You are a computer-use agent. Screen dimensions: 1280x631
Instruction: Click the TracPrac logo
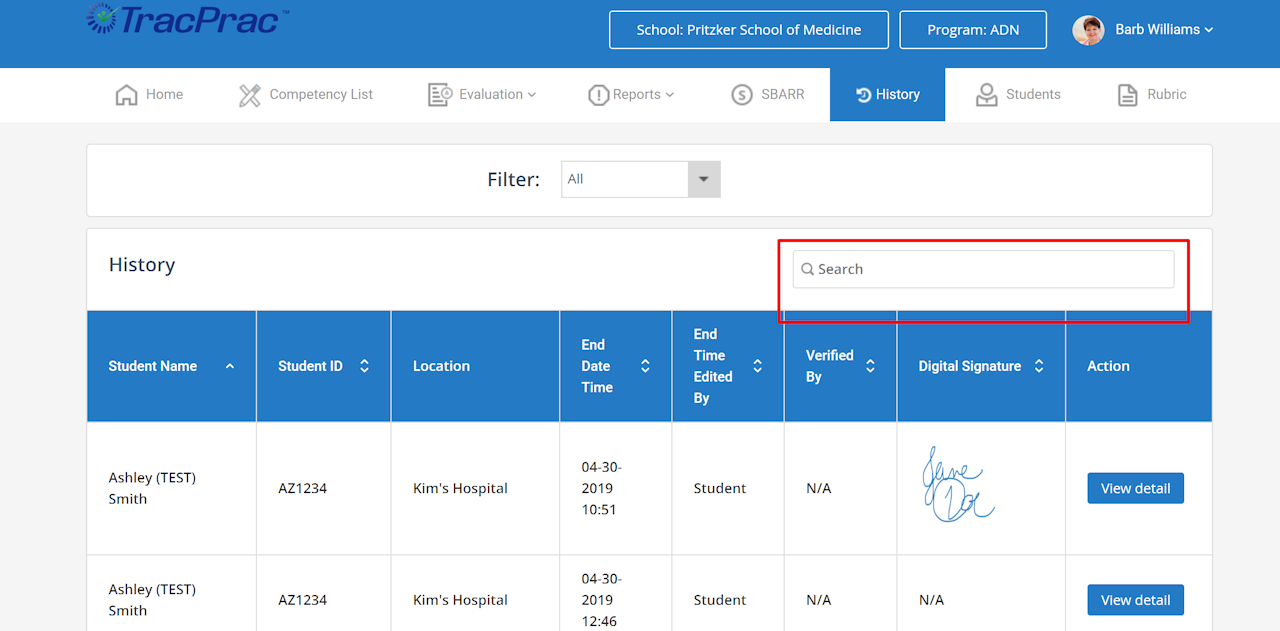(180, 20)
